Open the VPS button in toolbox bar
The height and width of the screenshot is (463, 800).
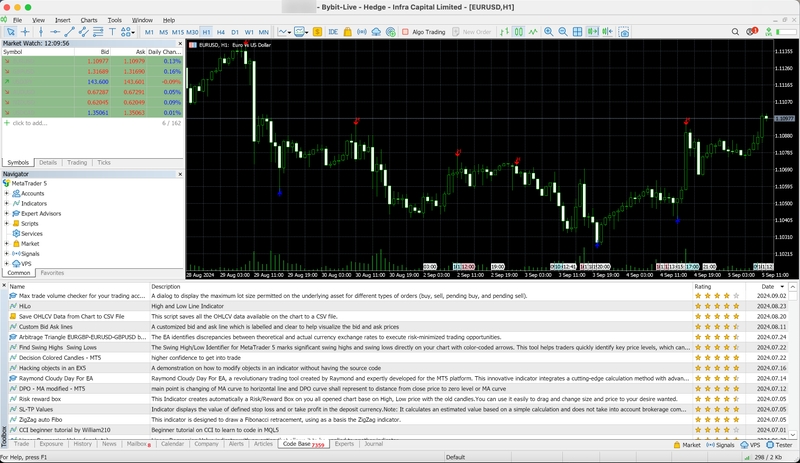click(x=751, y=445)
